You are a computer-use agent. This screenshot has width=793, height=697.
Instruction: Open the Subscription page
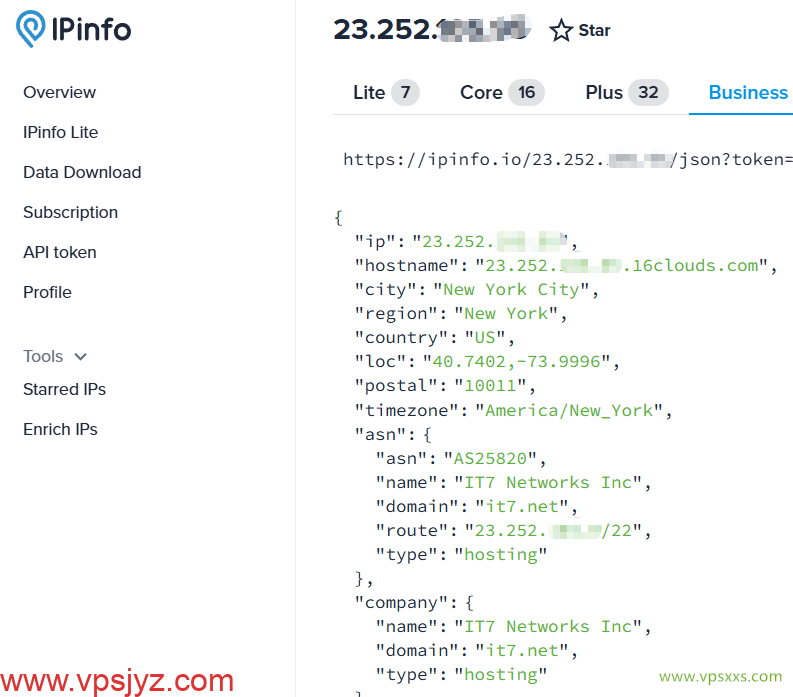coord(70,212)
